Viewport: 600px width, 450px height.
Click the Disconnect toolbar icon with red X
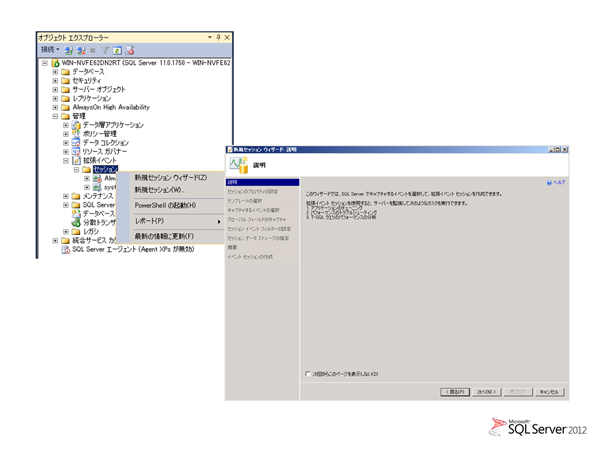click(81, 50)
